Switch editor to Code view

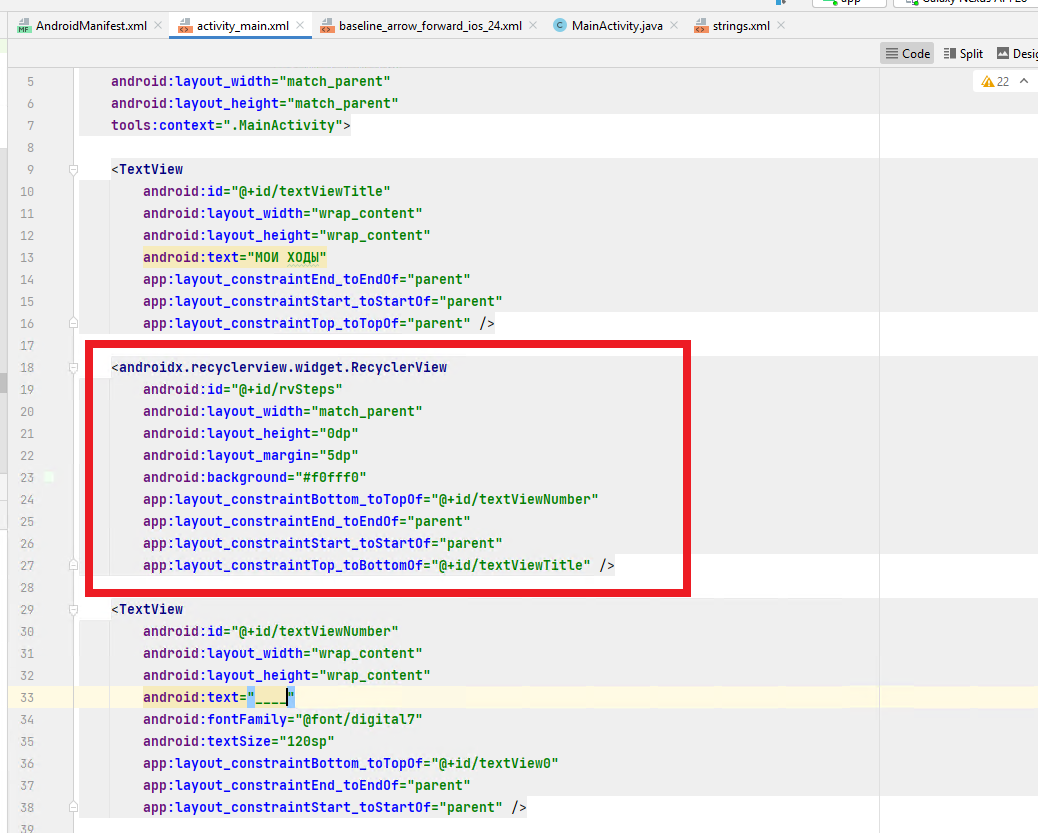tap(907, 54)
